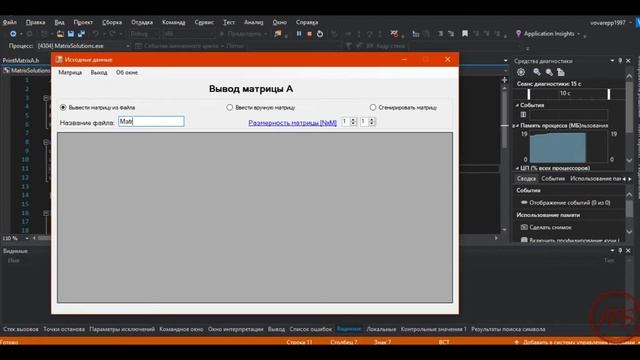Open the Локальные bottom tab
The height and width of the screenshot is (360, 640).
click(x=381, y=329)
